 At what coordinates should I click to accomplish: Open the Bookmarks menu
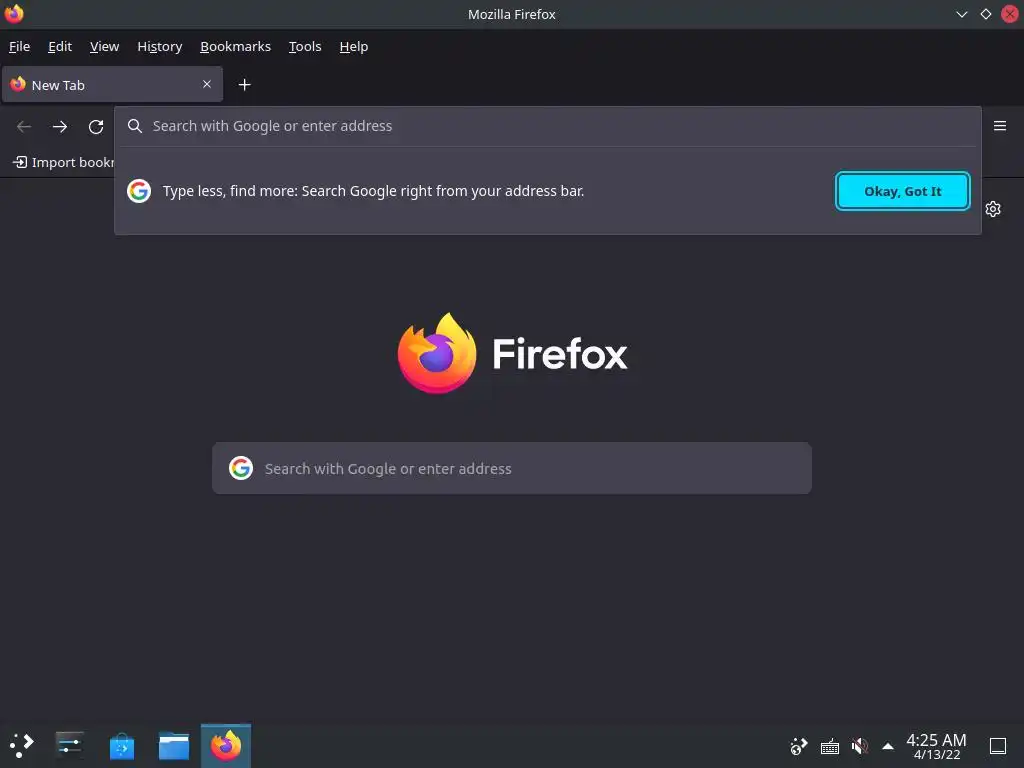coord(235,46)
